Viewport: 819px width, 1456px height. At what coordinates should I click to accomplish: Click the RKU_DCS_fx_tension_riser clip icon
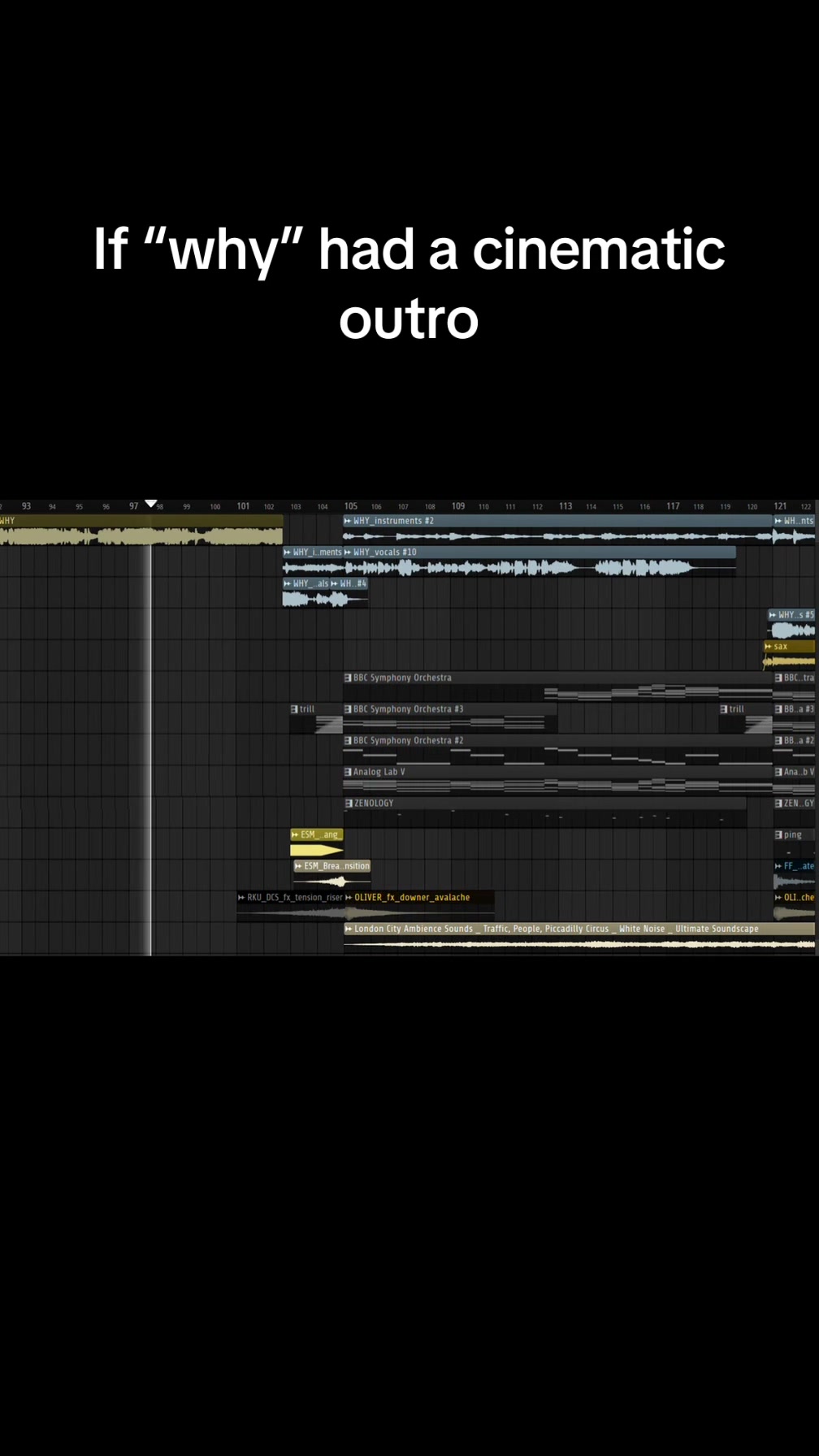click(241, 898)
